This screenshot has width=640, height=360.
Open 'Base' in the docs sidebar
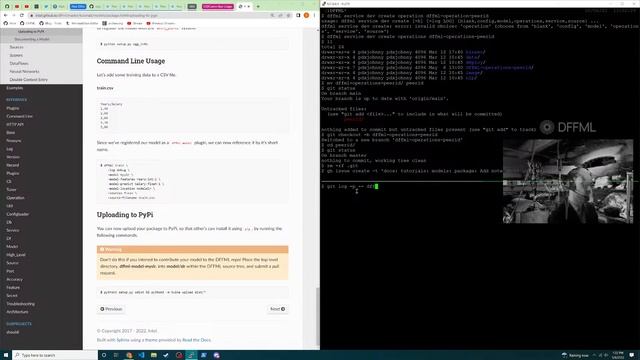pos(10,133)
